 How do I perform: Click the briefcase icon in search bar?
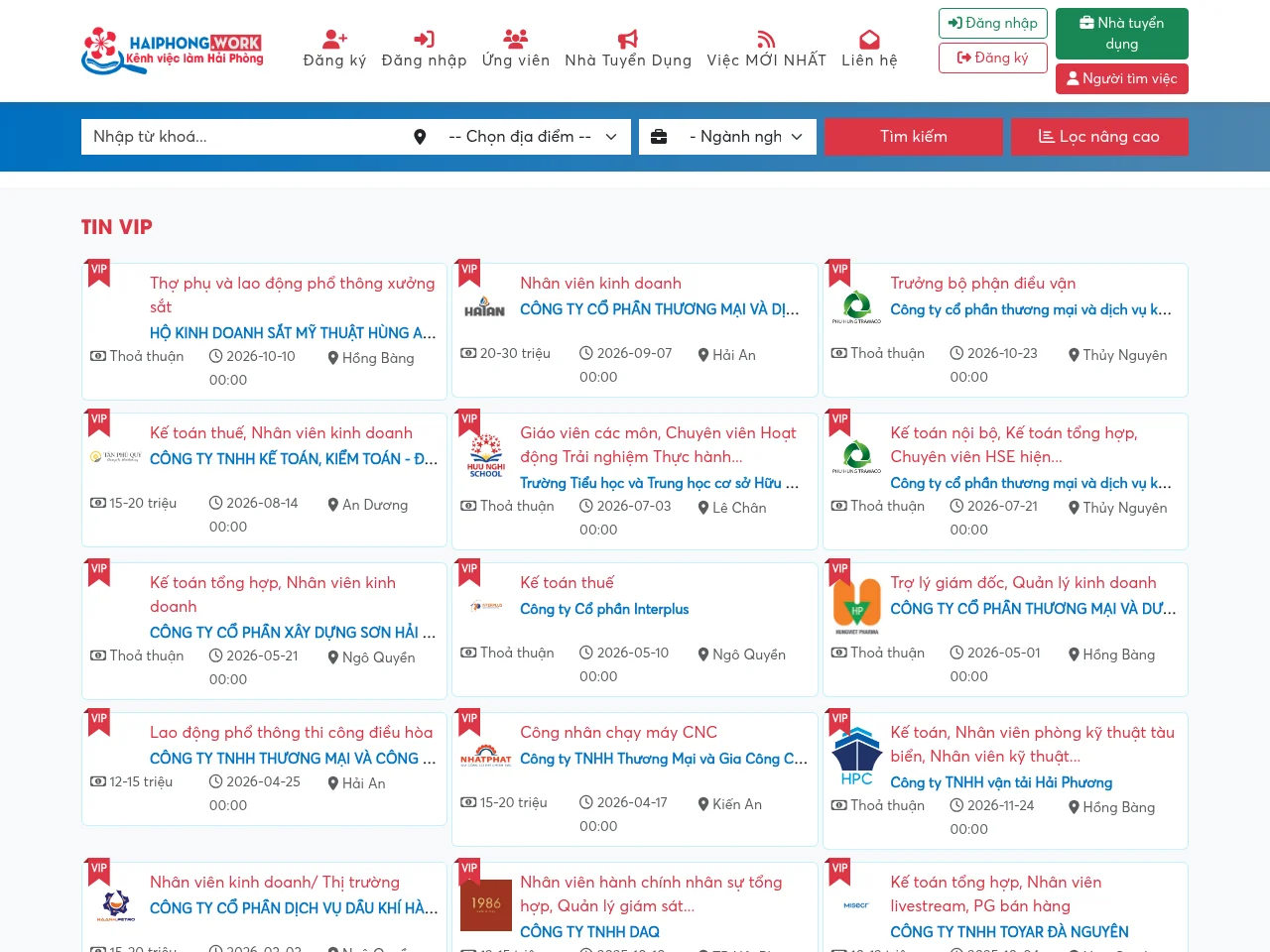(x=659, y=137)
